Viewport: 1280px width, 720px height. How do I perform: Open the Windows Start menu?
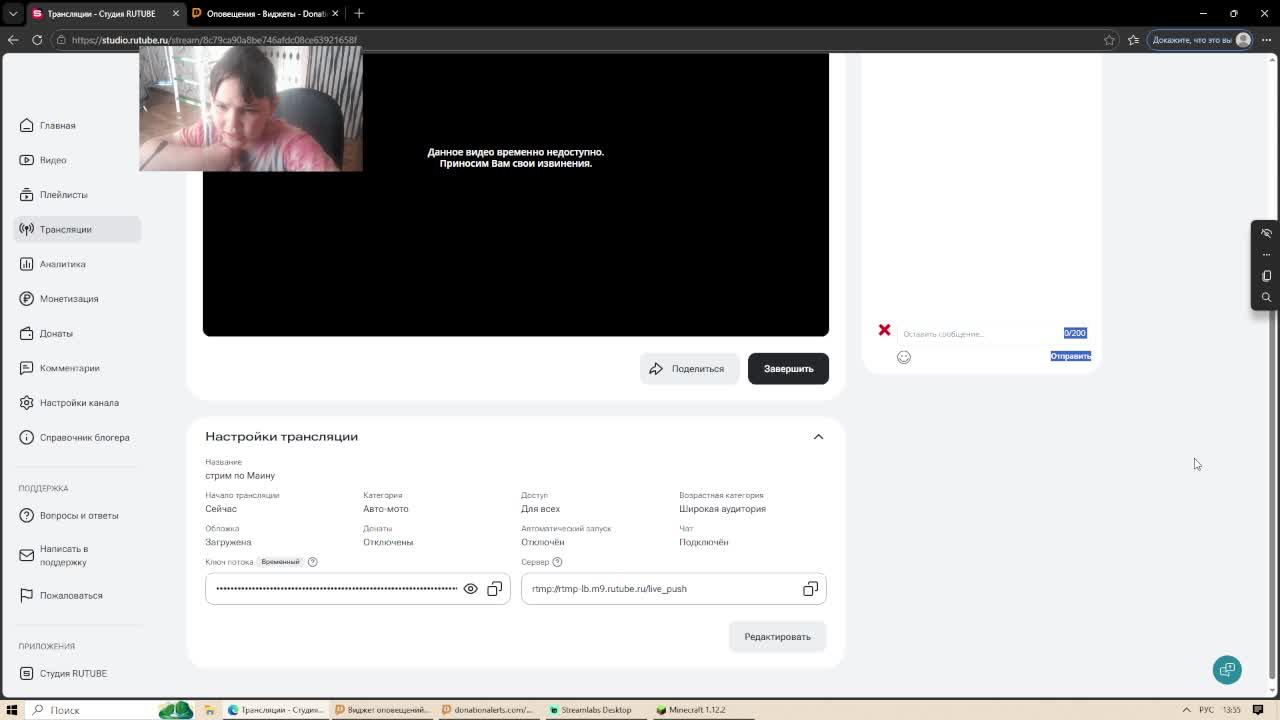click(12, 710)
